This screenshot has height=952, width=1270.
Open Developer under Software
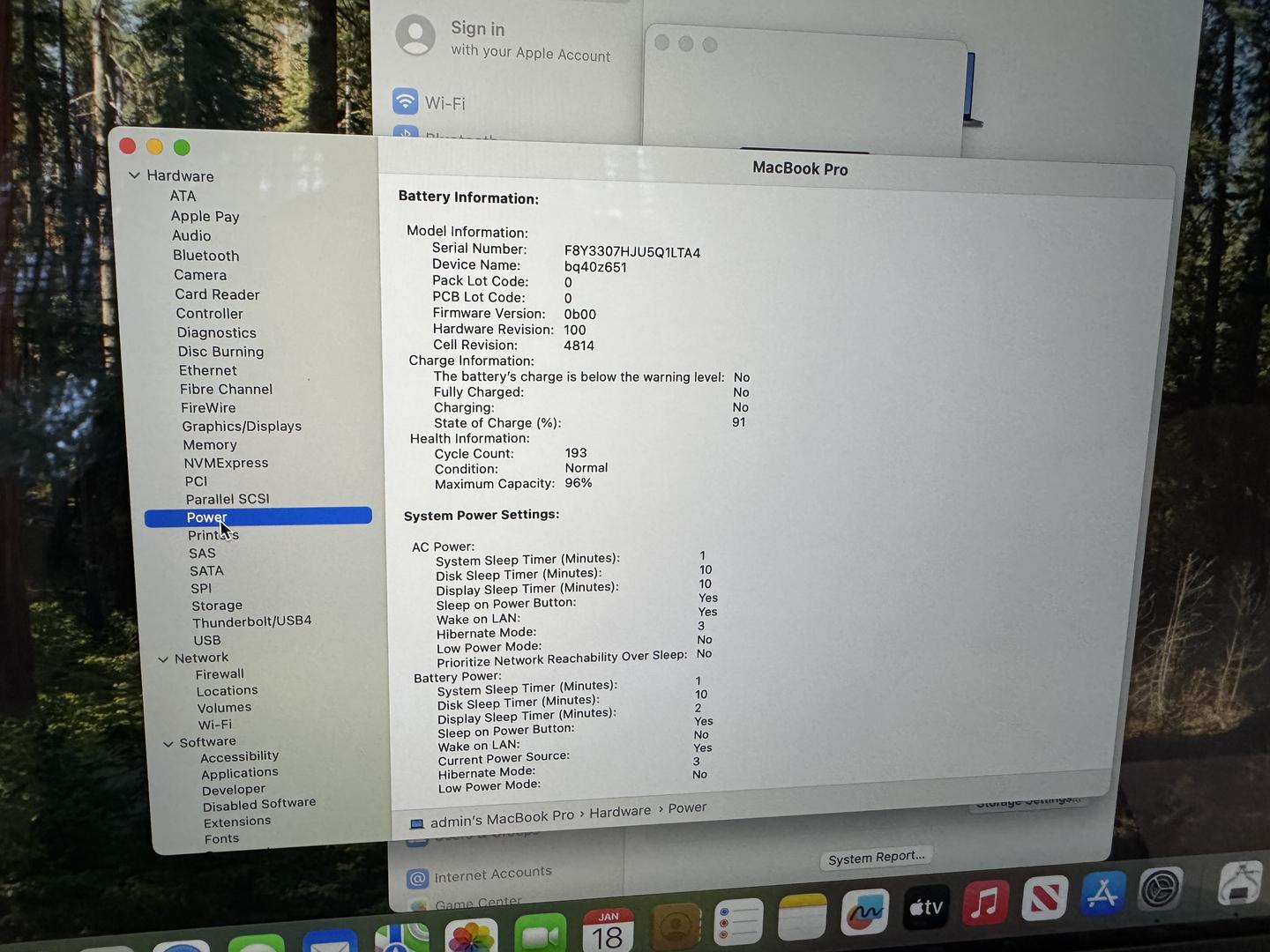(x=234, y=790)
